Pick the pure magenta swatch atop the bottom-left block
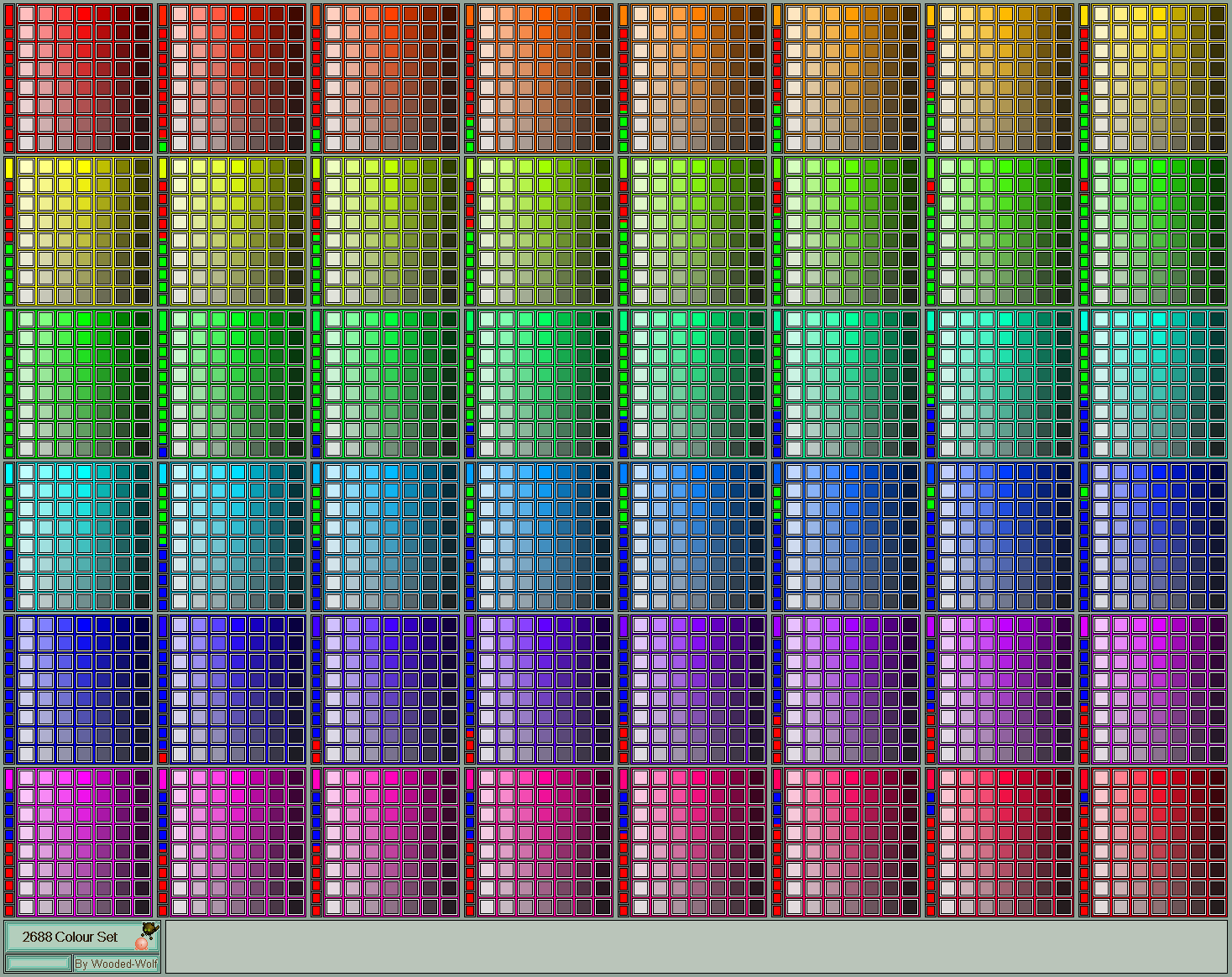The width and height of the screenshot is (1232, 977). point(84,777)
